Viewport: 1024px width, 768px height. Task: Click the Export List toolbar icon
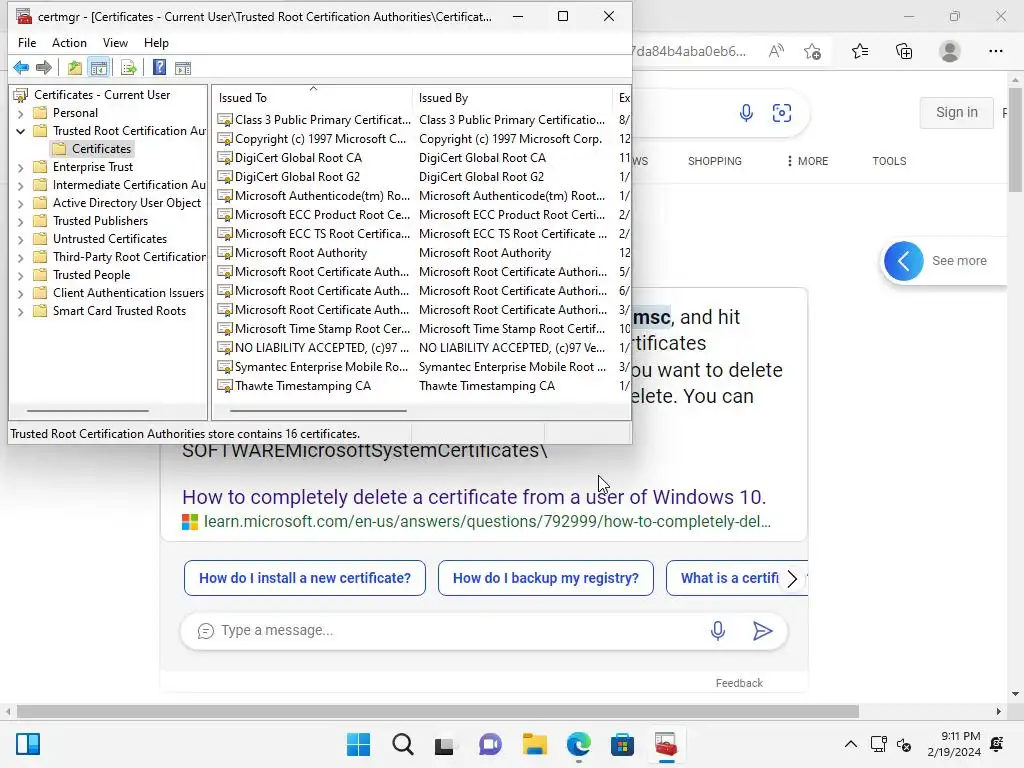[129, 67]
